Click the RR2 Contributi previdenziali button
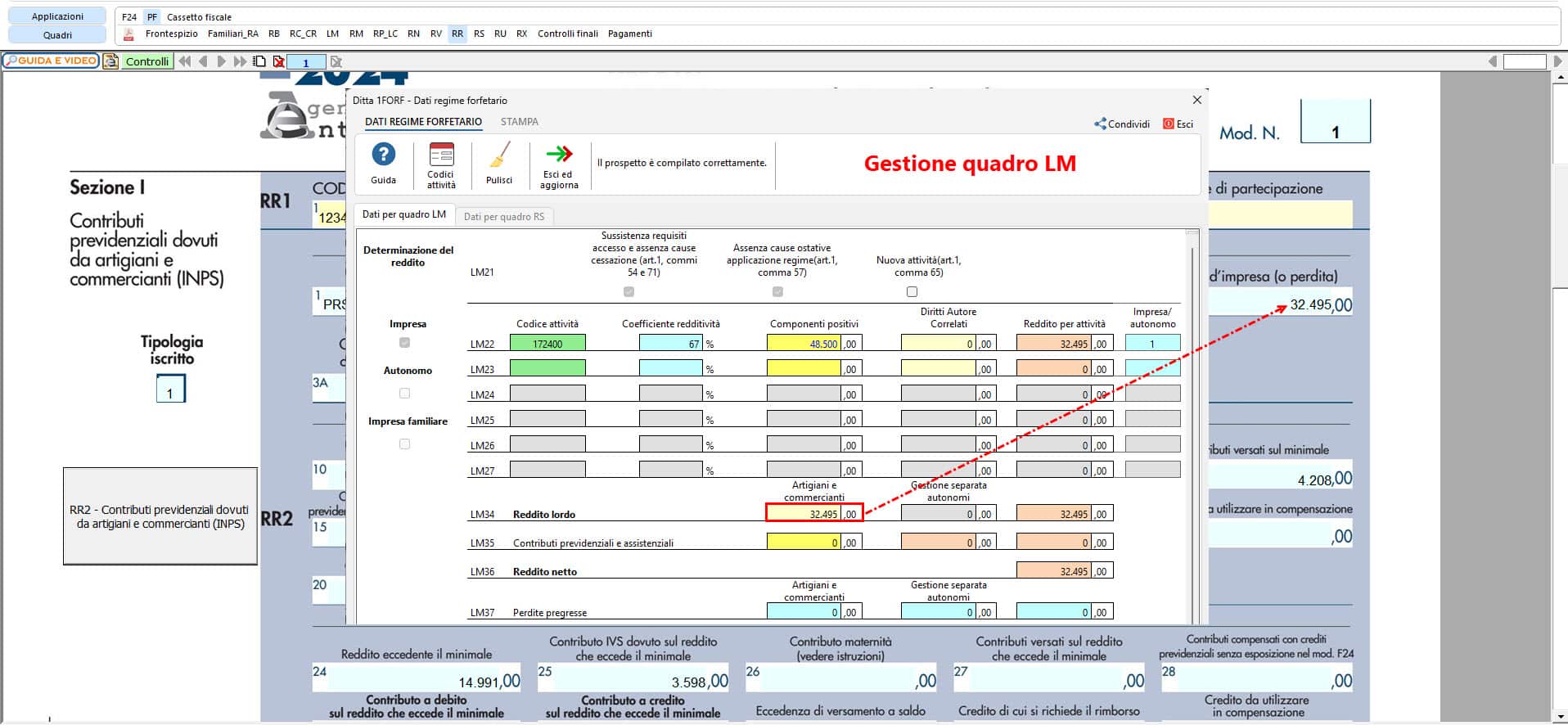This screenshot has height=725, width=1568. (160, 516)
